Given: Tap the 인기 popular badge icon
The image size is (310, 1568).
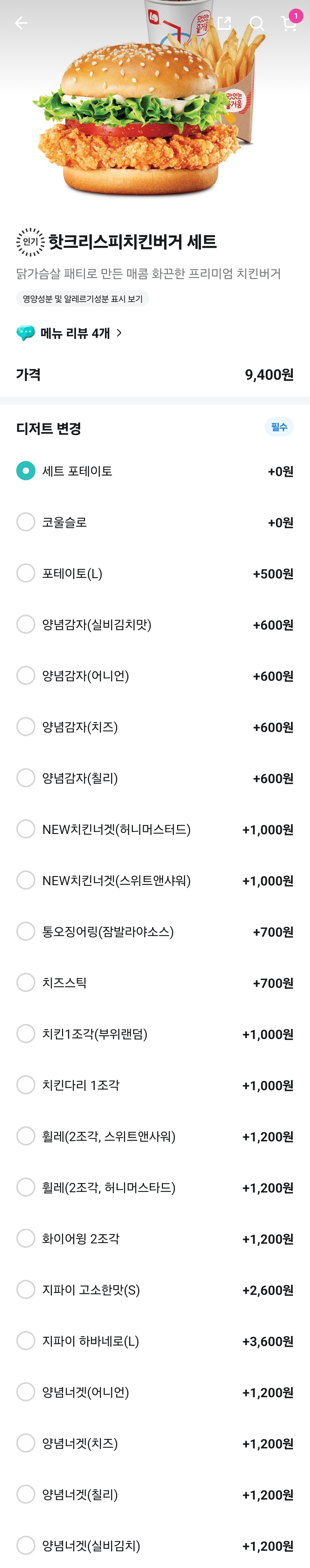Looking at the screenshot, I should point(30,242).
